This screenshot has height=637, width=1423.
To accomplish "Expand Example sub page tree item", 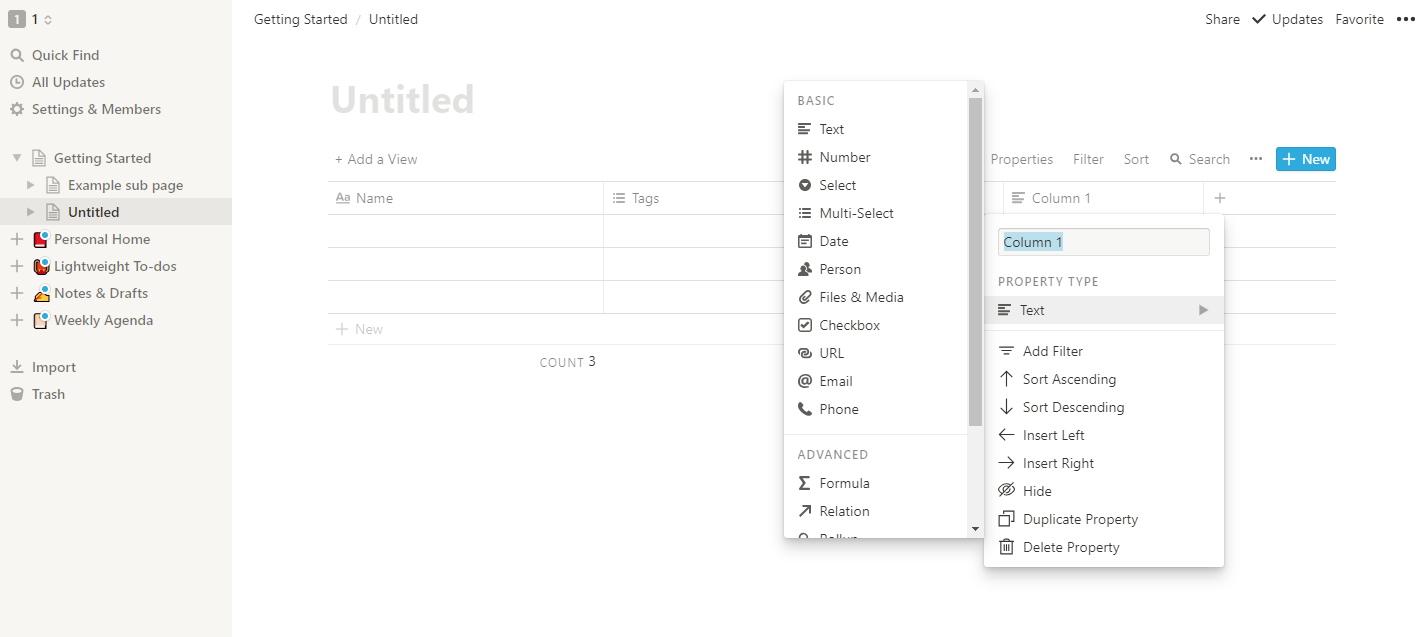I will coord(31,185).
